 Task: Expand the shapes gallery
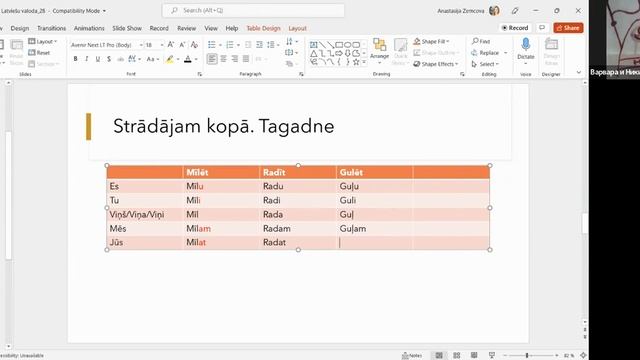click(x=364, y=62)
